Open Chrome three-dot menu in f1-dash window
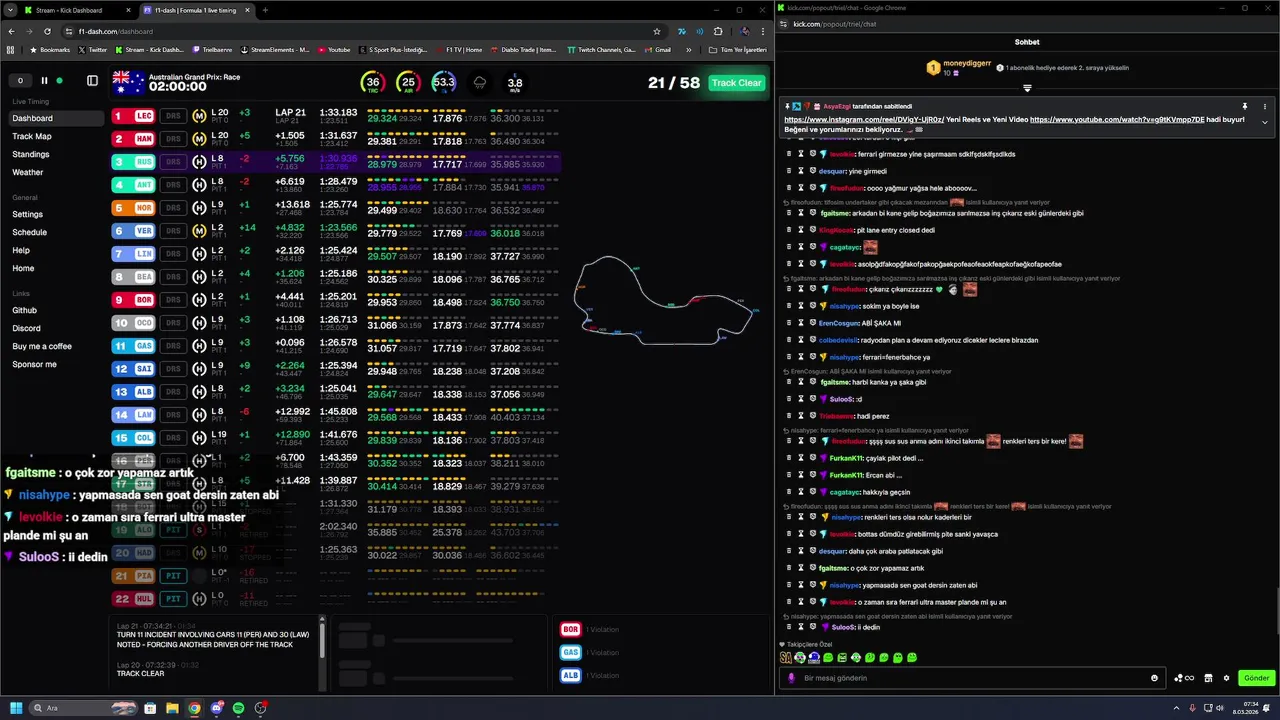 [763, 31]
